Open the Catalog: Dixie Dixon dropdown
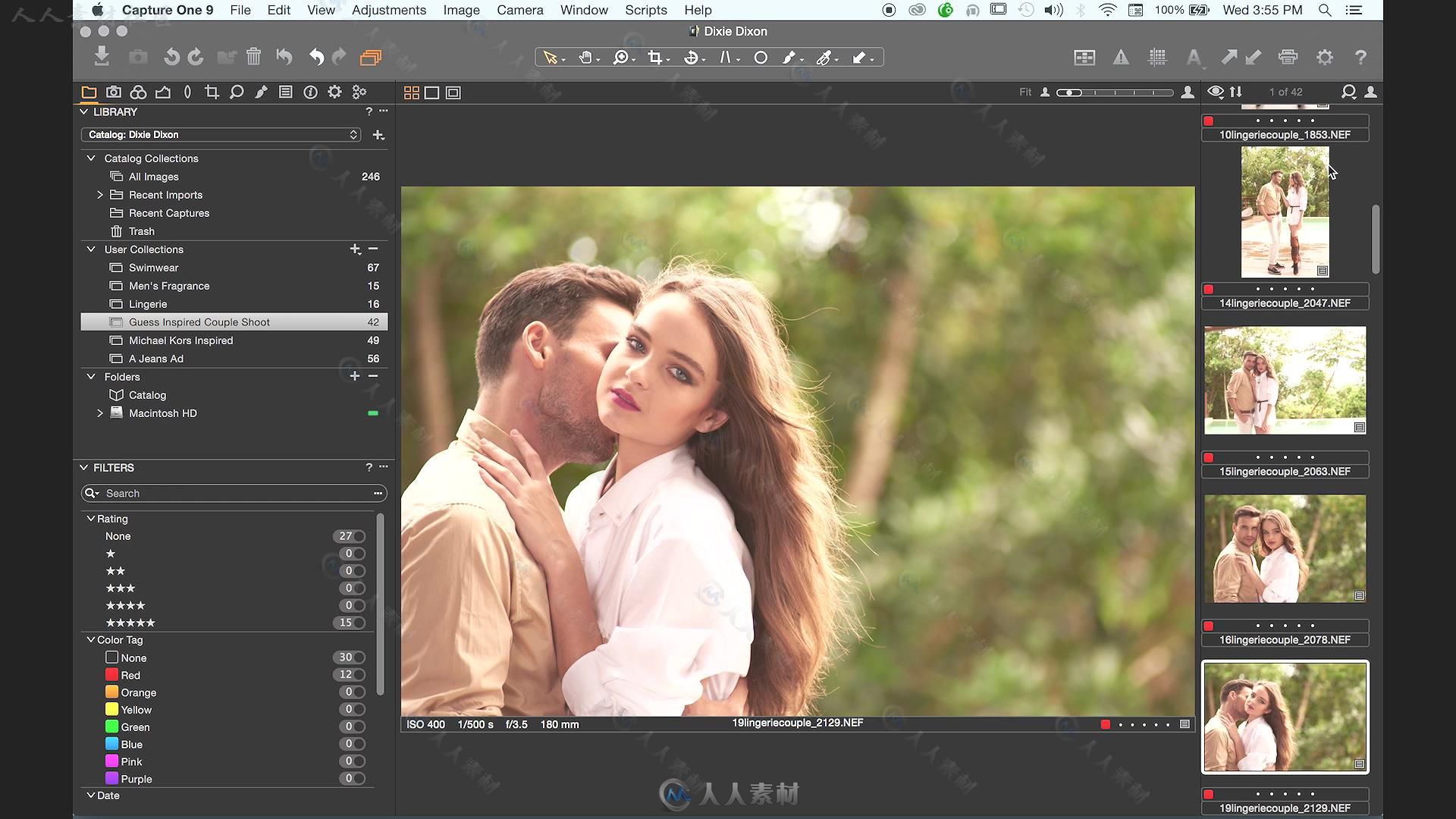1456x819 pixels. click(221, 134)
